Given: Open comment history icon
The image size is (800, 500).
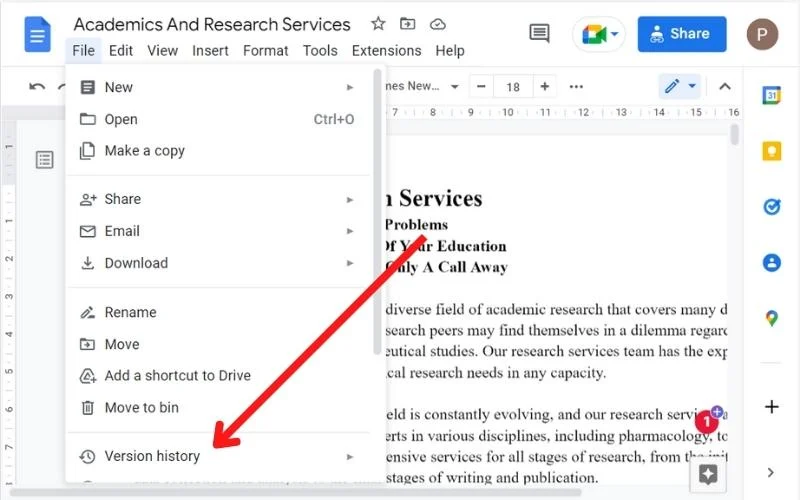Looking at the screenshot, I should coord(539,34).
